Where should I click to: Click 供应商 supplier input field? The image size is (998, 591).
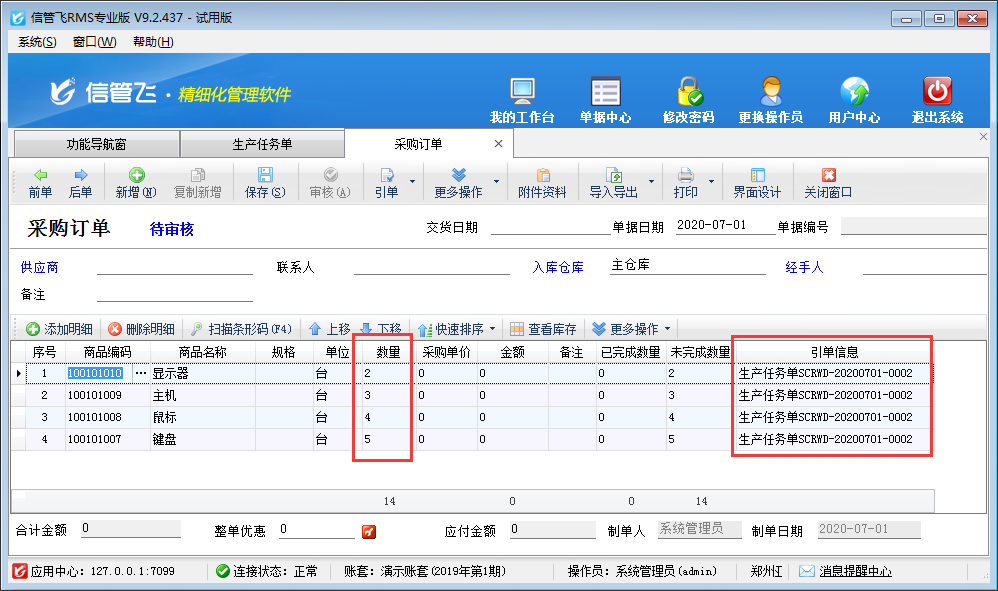(x=175, y=267)
